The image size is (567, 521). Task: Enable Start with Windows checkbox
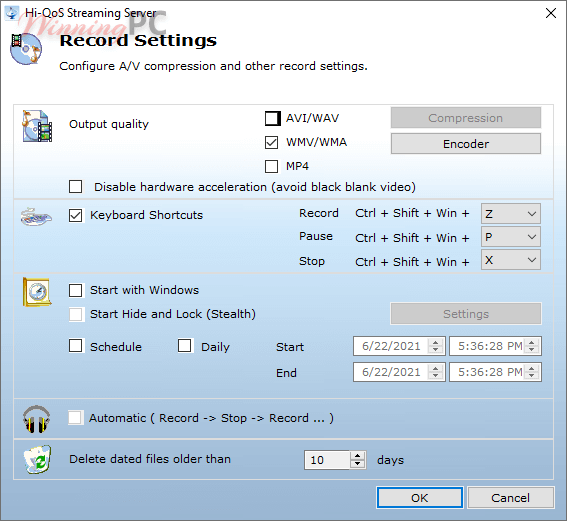click(76, 290)
